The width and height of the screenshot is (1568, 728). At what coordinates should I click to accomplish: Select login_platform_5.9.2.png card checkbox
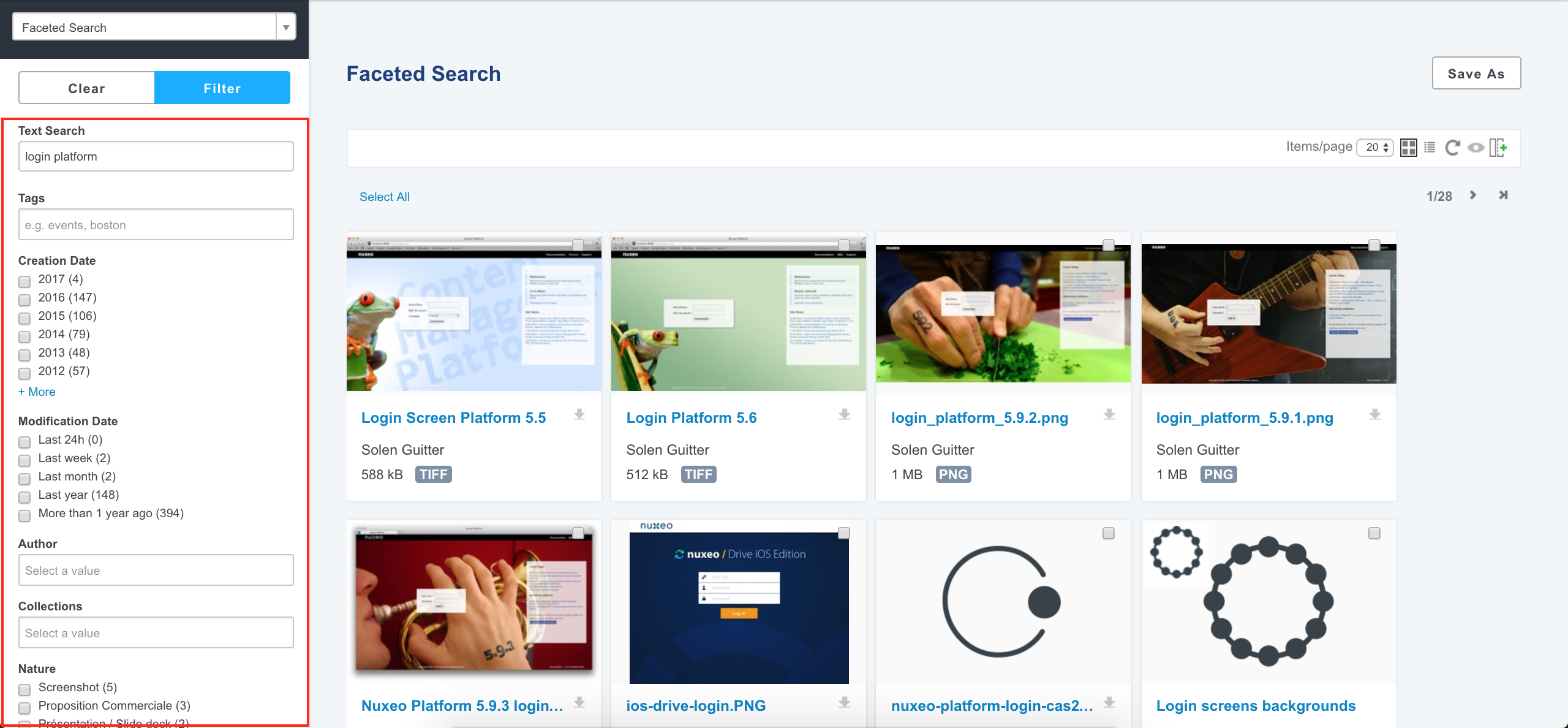(1109, 245)
